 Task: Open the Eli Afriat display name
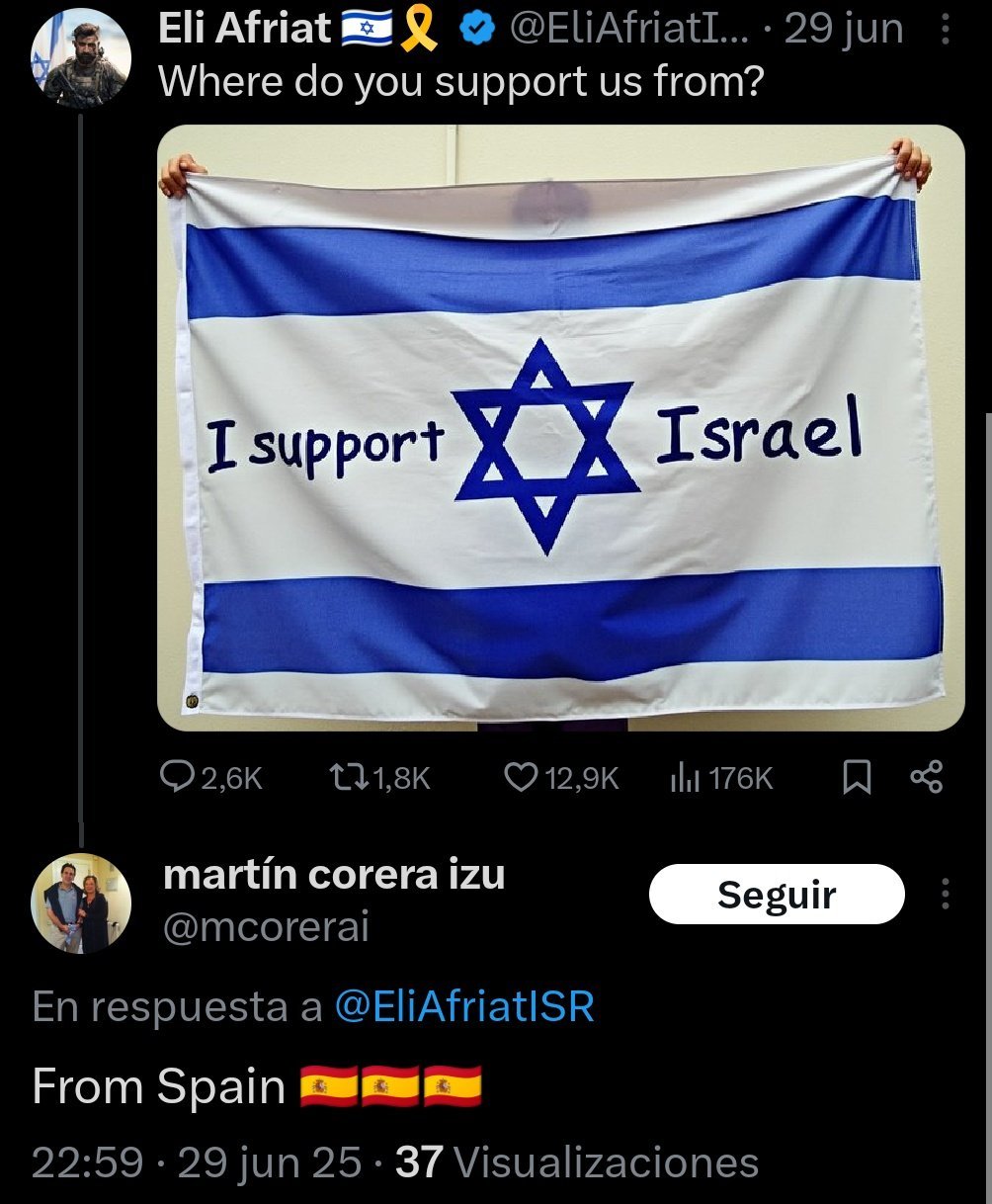click(244, 29)
